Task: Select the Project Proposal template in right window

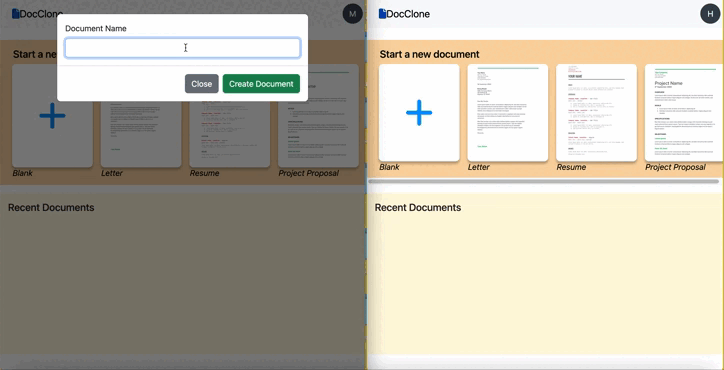Action: coord(684,113)
